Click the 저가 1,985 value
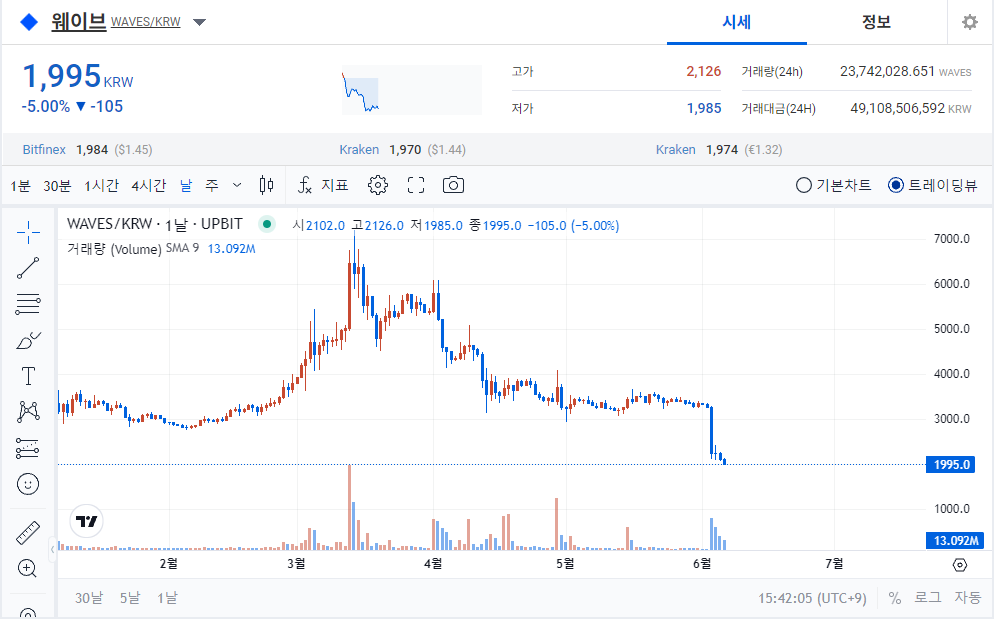 tap(704, 108)
